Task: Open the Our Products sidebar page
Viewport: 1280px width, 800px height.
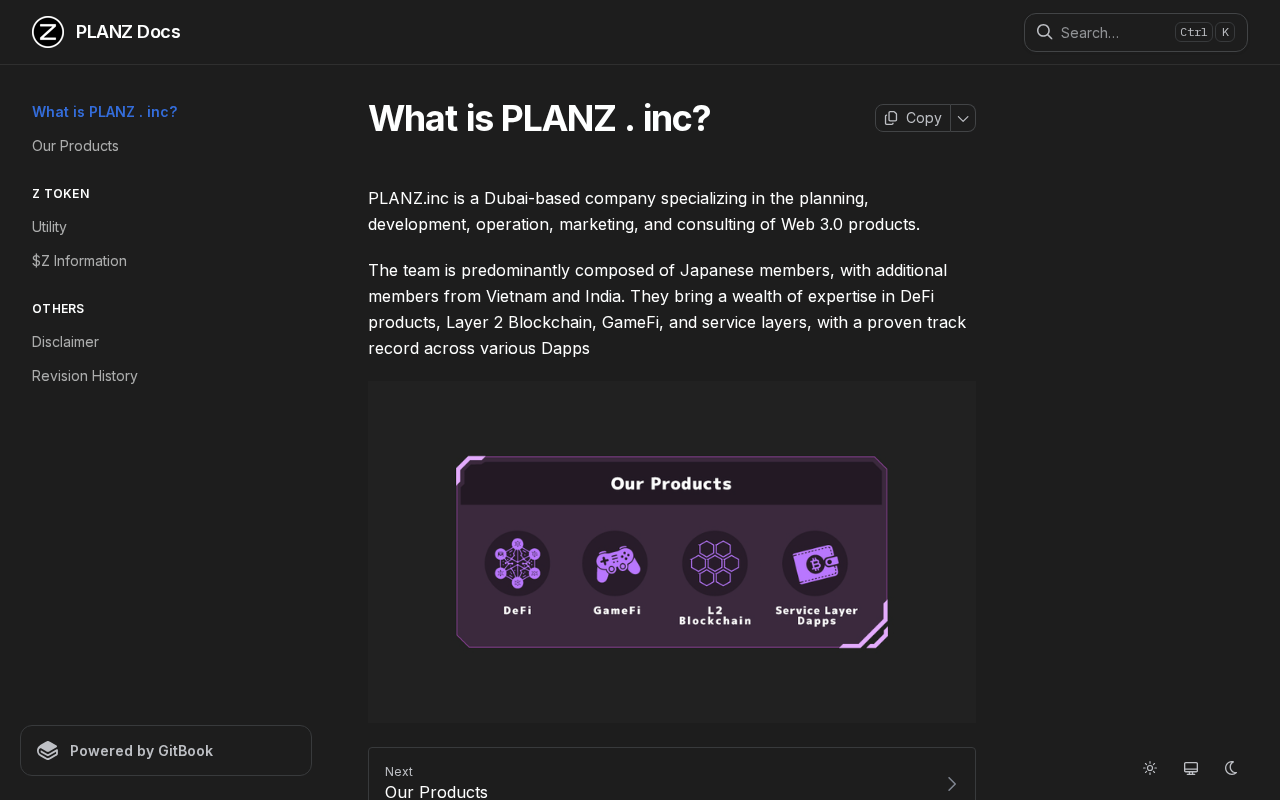Action: coord(75,146)
